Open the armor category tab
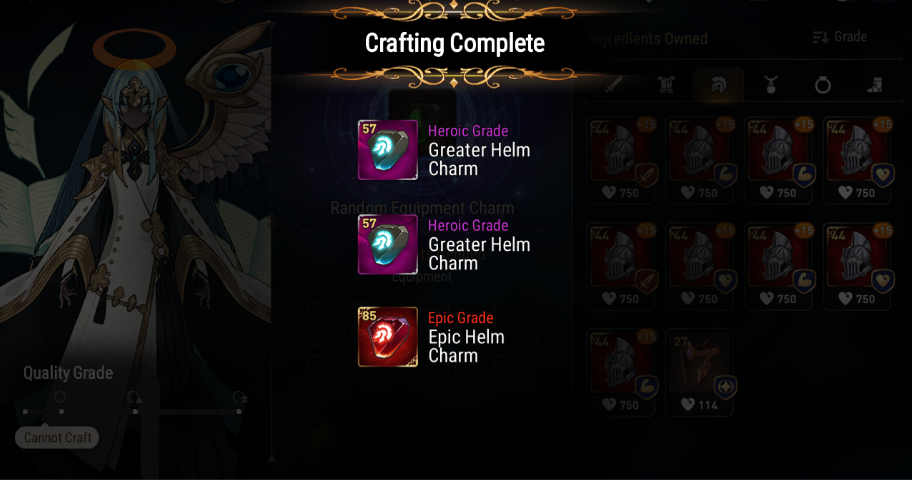912x480 pixels. tap(666, 86)
